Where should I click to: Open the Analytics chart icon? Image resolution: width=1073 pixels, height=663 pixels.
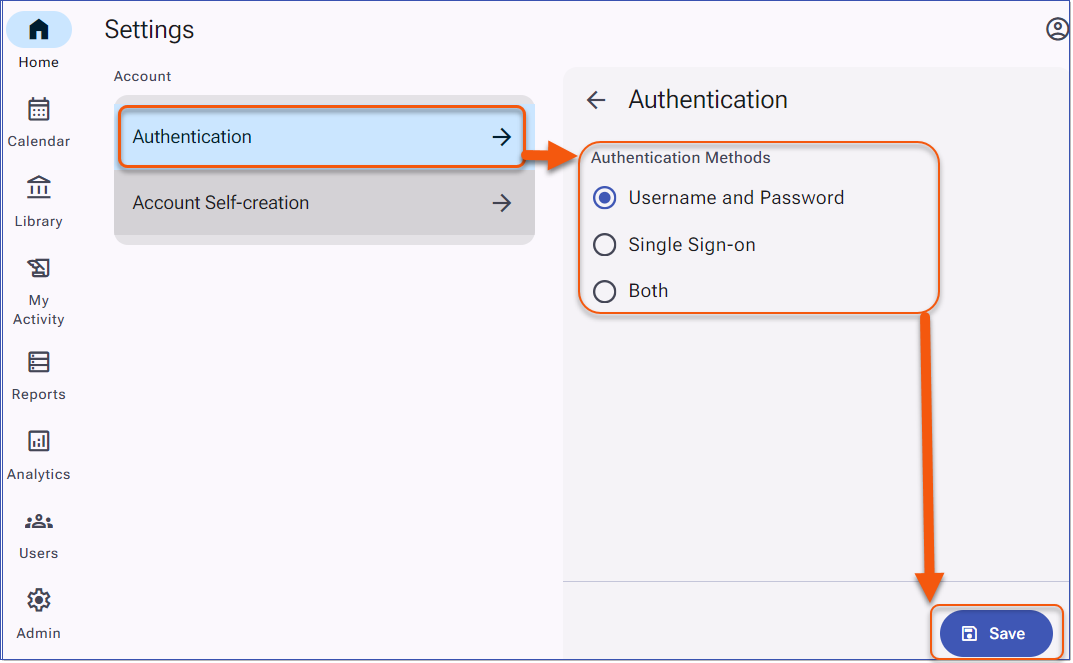click(x=39, y=441)
